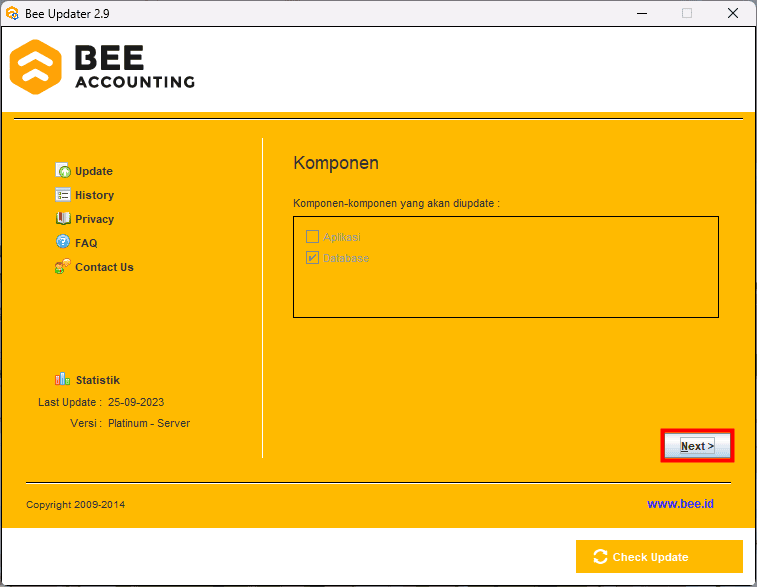Click the Check Update button
The height and width of the screenshot is (587, 757).
tap(659, 557)
